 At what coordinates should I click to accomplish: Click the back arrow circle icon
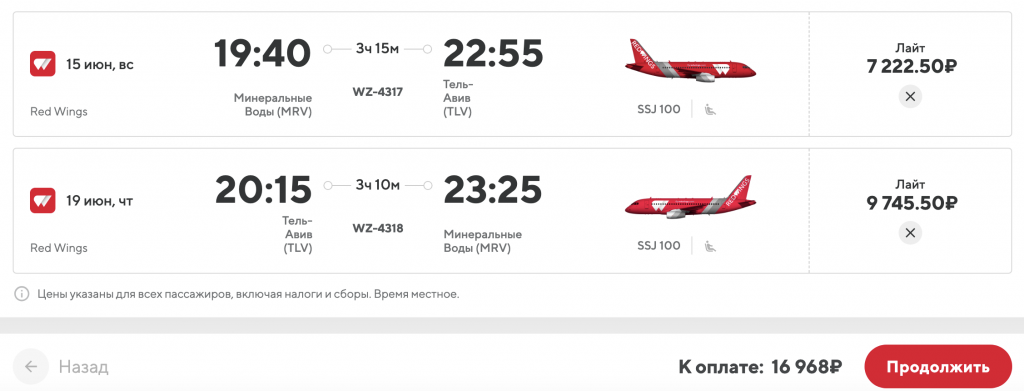31,367
